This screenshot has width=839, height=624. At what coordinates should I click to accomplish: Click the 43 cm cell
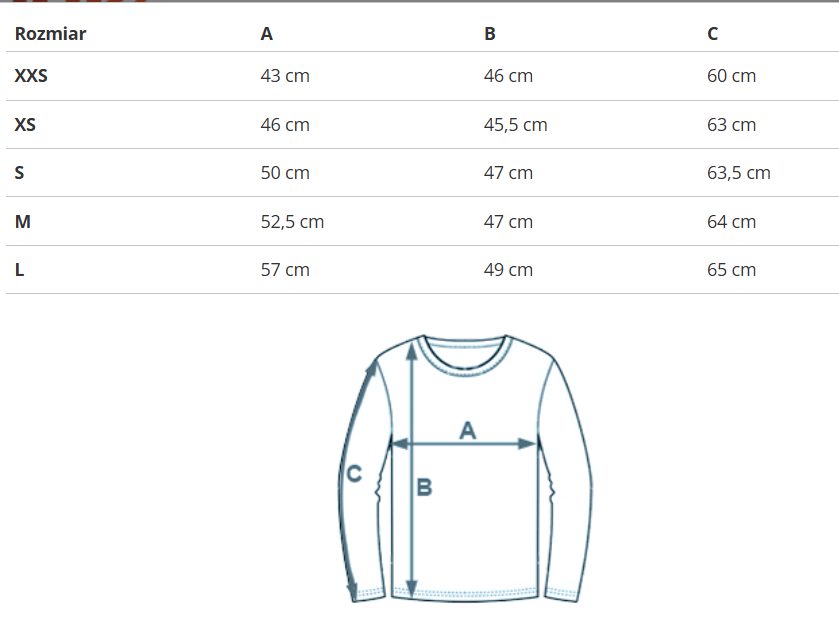pyautogui.click(x=285, y=76)
